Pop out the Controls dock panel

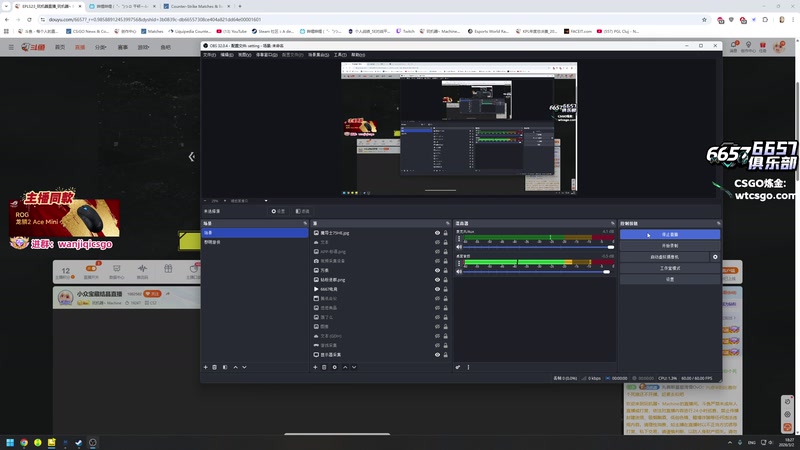pos(718,223)
